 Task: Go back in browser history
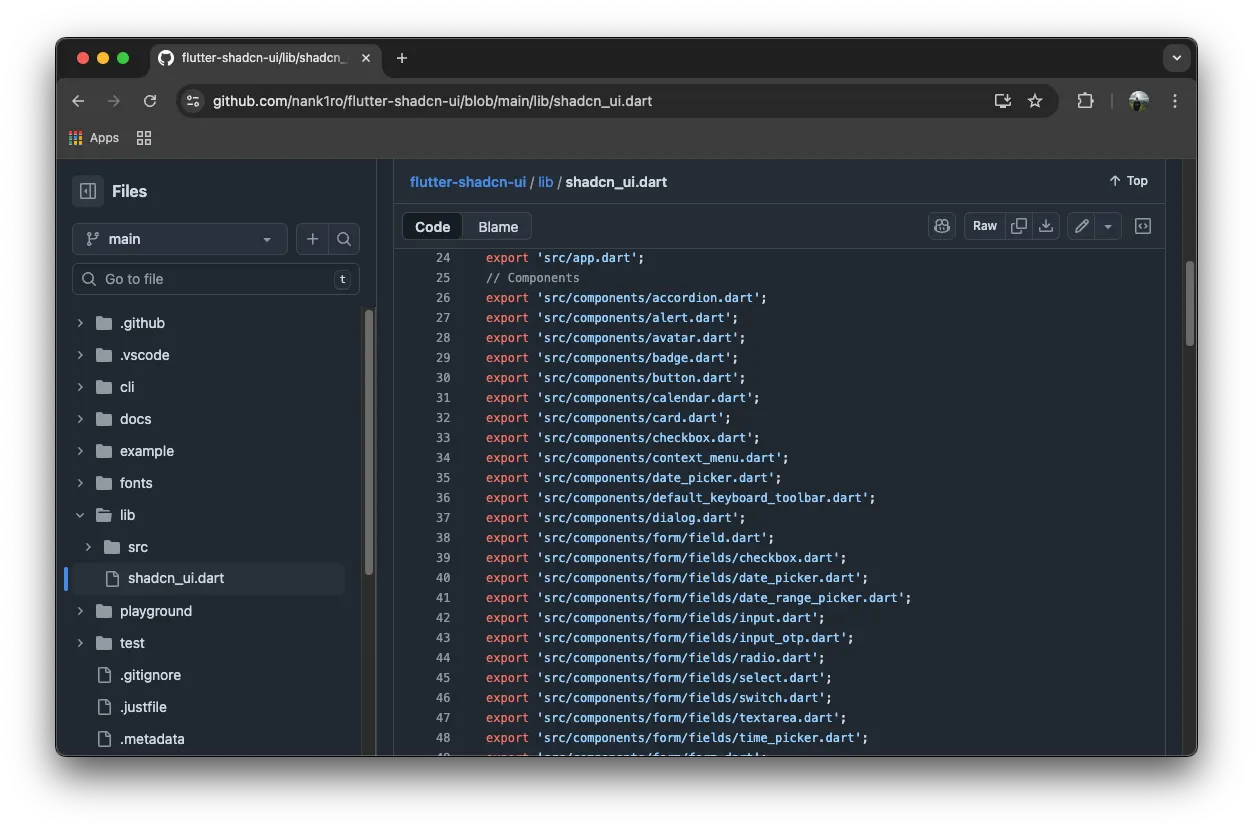coord(78,101)
